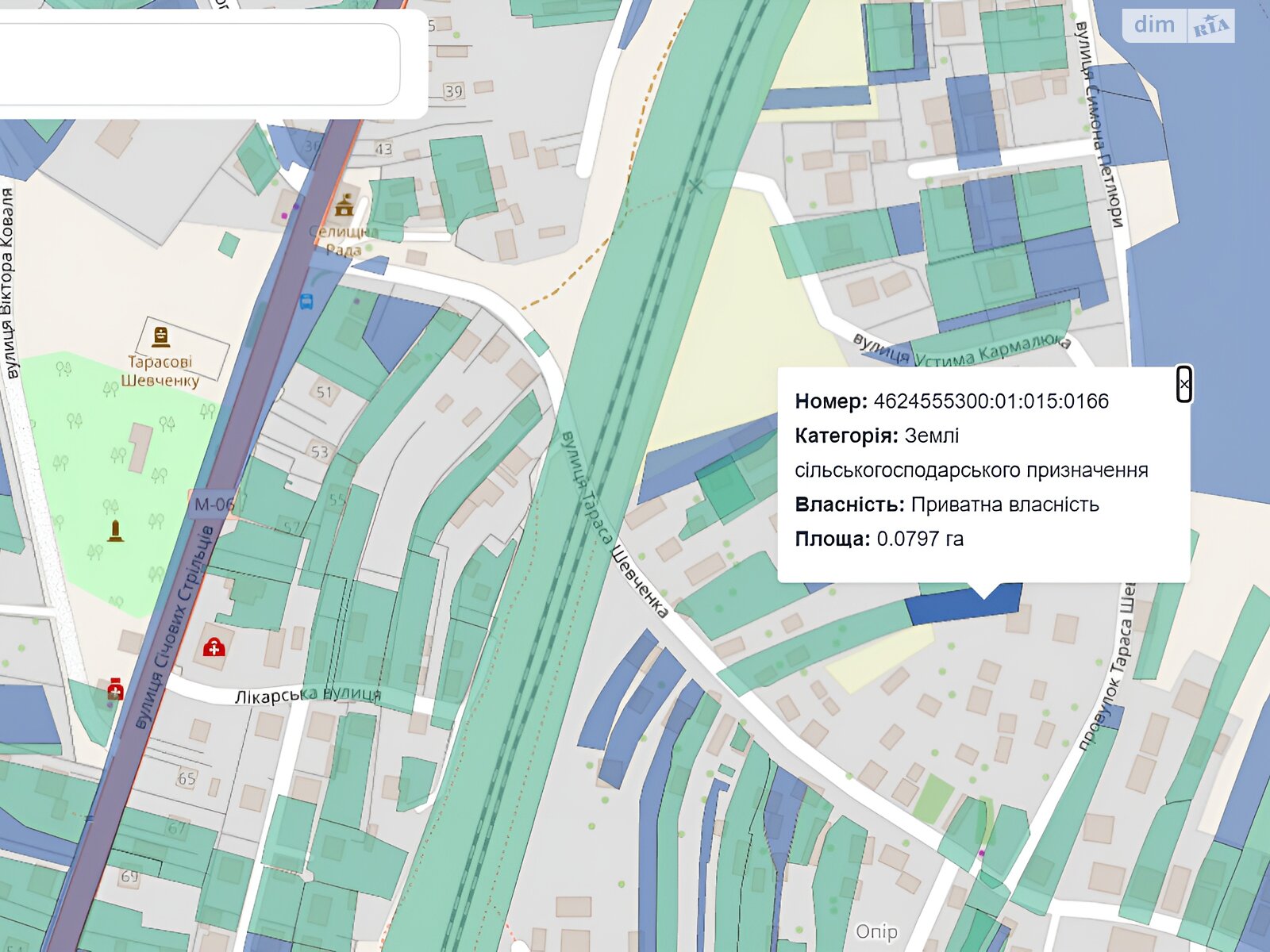Click the Опір place label
1270x952 pixels.
[876, 931]
